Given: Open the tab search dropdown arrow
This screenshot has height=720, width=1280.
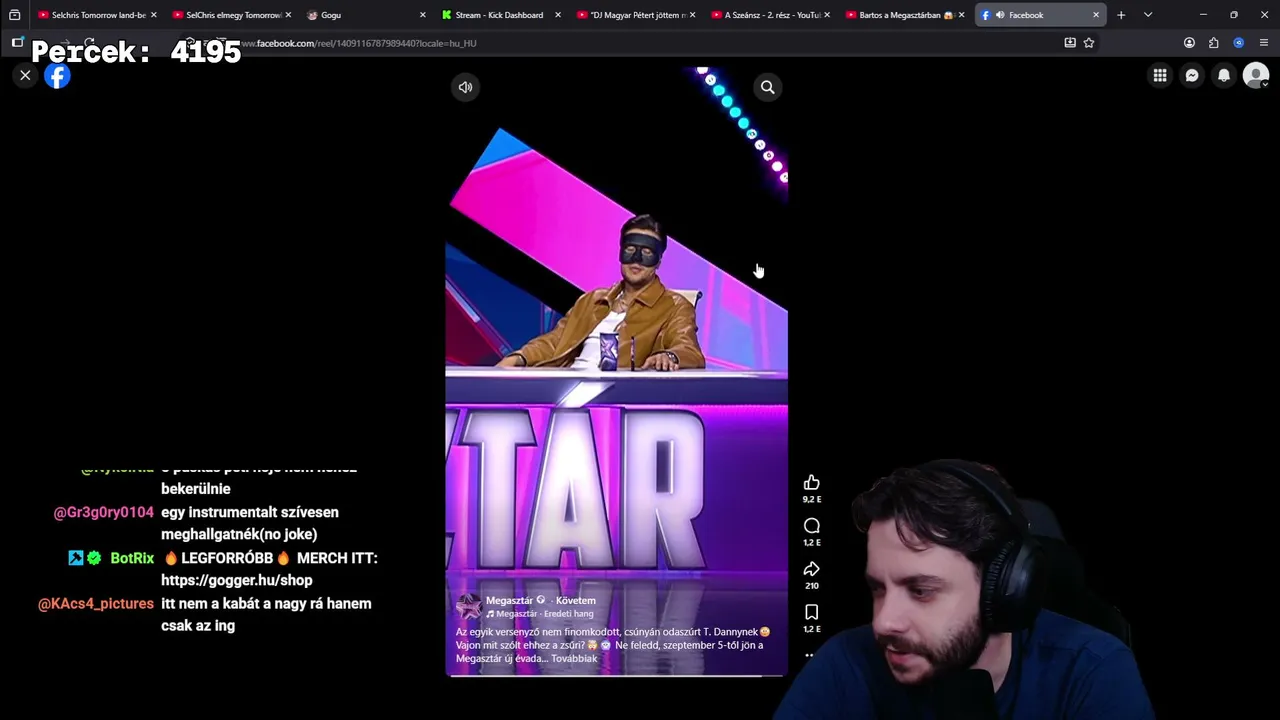Looking at the screenshot, I should [1148, 15].
